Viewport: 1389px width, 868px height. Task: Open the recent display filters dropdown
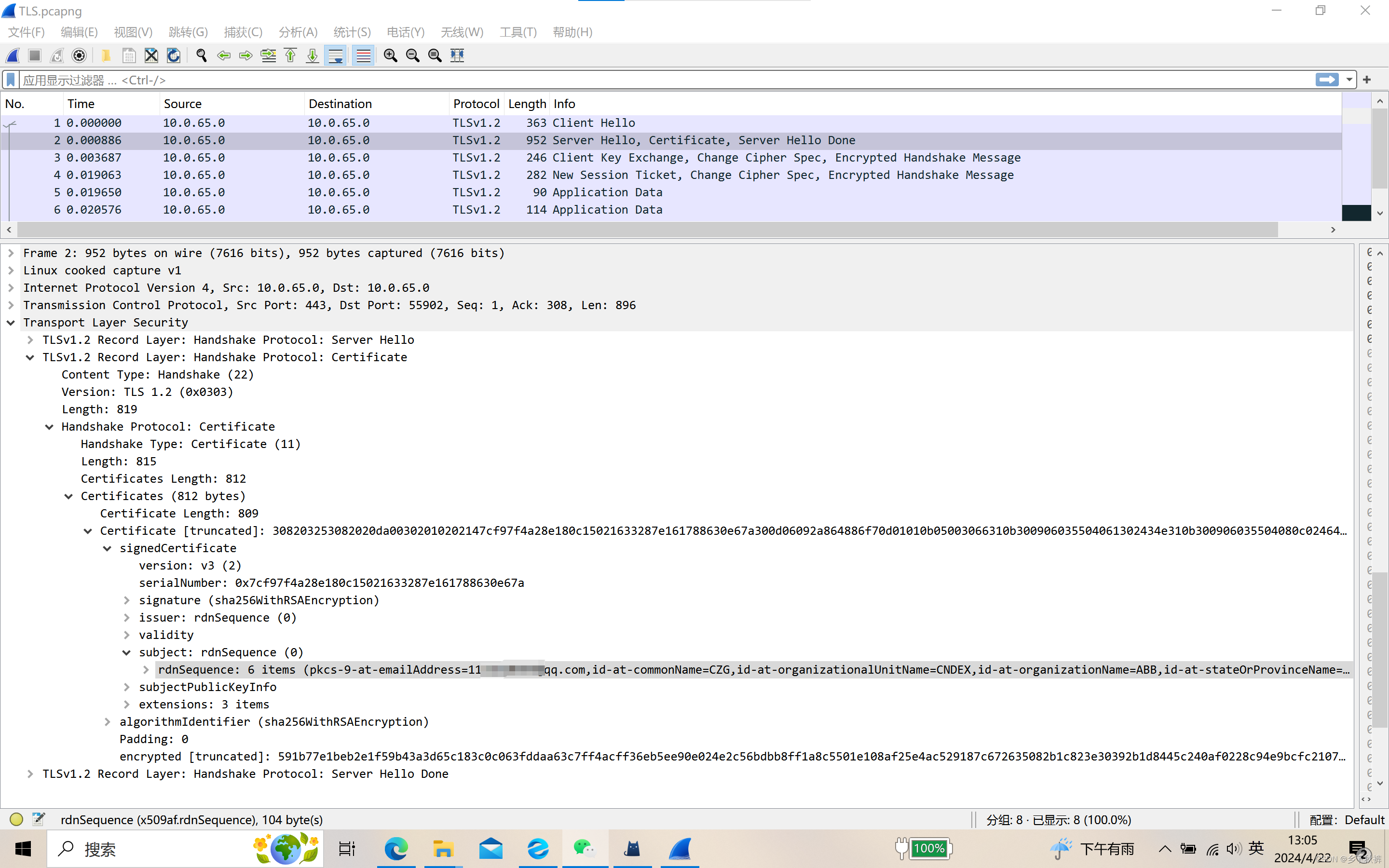1349,80
